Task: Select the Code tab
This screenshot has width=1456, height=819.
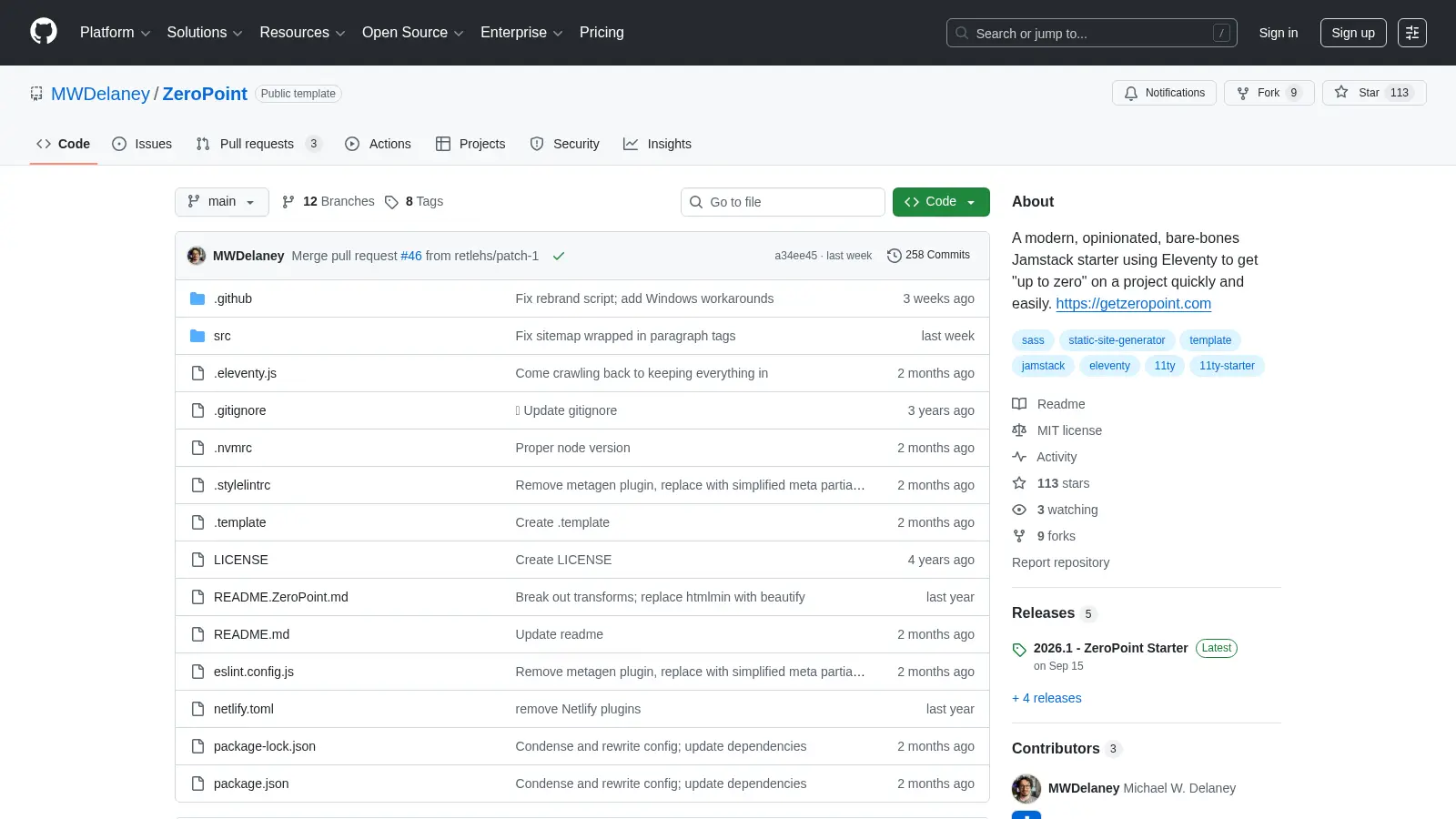Action: [64, 144]
